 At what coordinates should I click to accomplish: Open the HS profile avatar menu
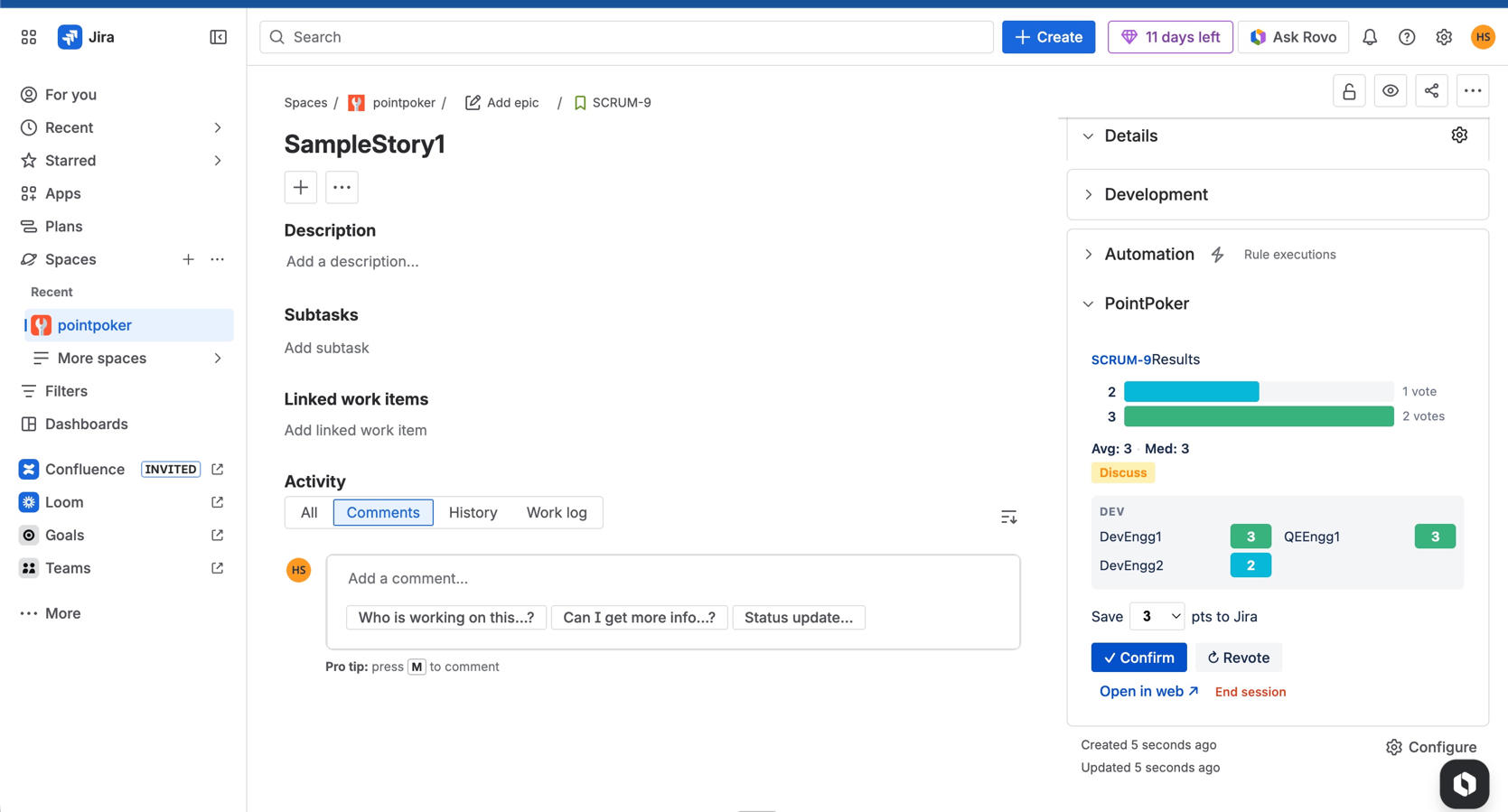pyautogui.click(x=1483, y=37)
